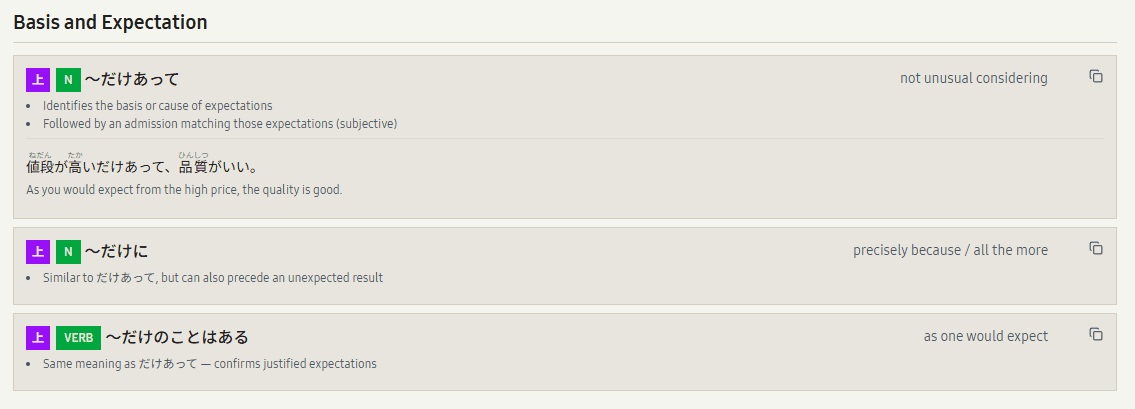Open the 〜だけに entry title
Viewport: 1135px width, 409px height.
click(117, 251)
